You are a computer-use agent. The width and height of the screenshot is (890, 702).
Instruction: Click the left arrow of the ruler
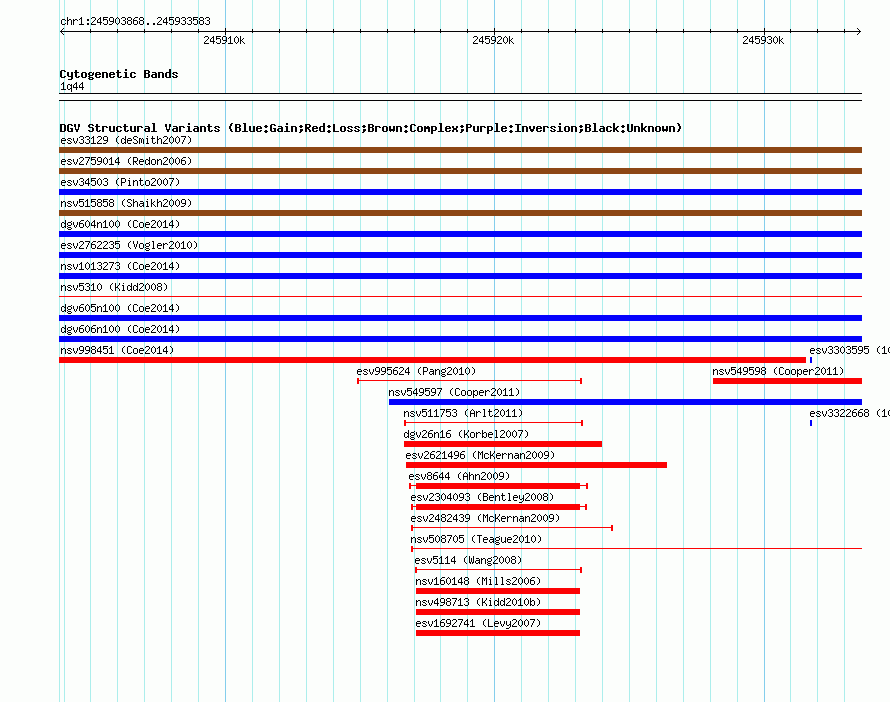(x=62, y=32)
